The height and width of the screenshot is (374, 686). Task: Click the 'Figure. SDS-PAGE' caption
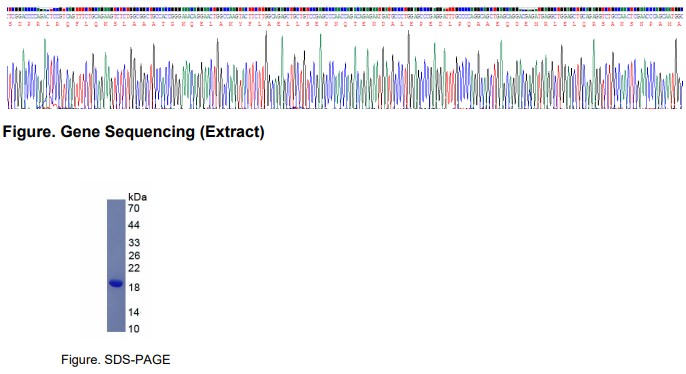tap(116, 360)
